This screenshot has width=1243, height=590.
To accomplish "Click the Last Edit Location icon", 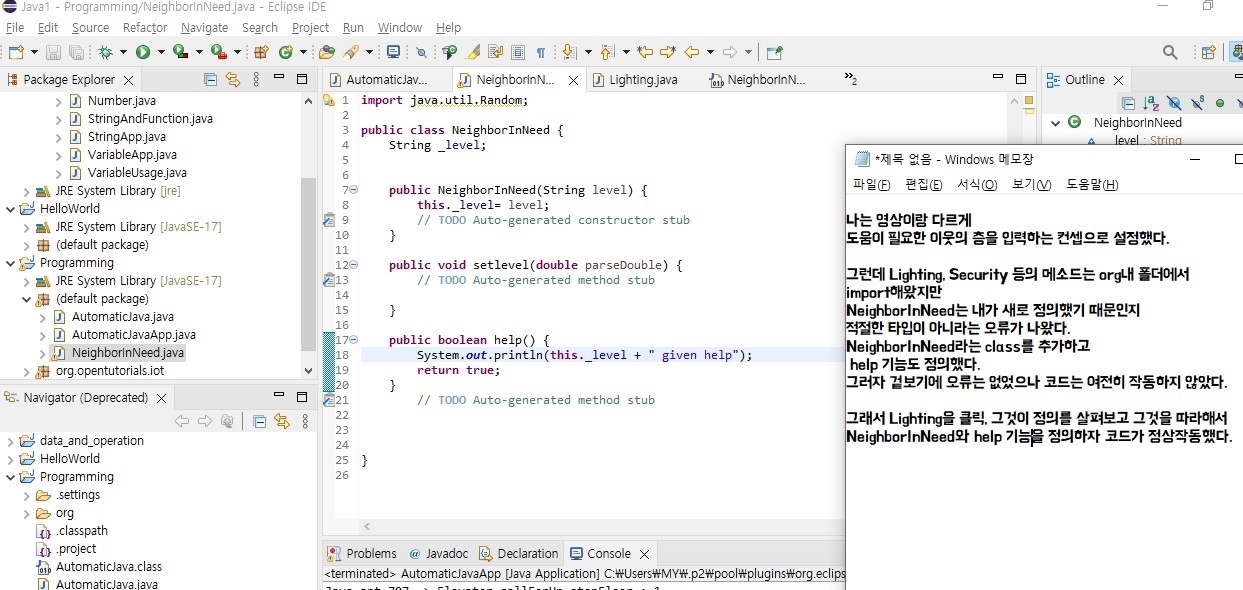I will (x=645, y=52).
